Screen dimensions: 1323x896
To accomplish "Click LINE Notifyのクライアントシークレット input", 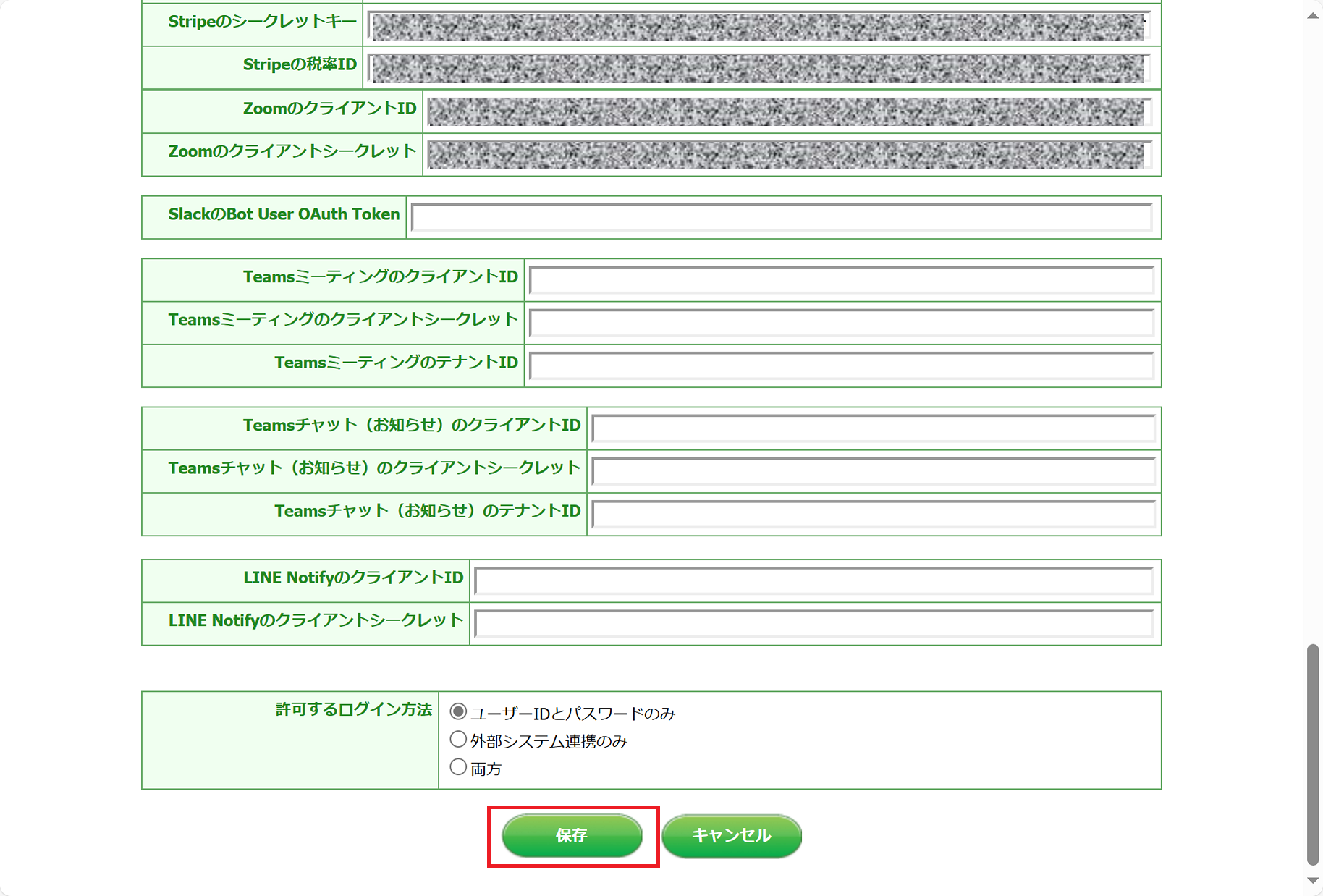I will 814,624.
